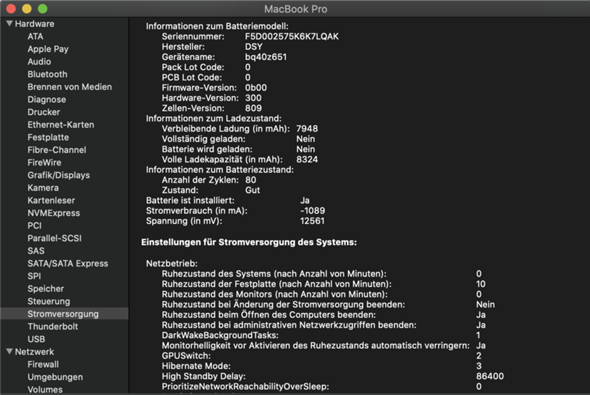Click the Hardware section label

[35, 24]
